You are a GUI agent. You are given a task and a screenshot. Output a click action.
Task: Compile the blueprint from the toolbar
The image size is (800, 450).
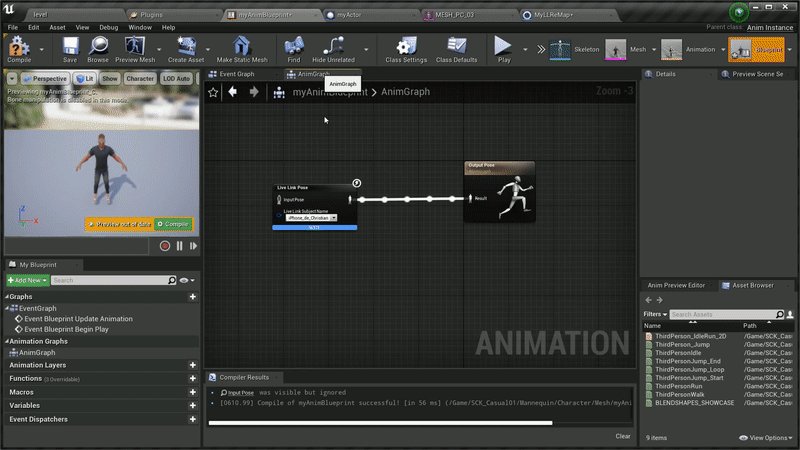pyautogui.click(x=19, y=49)
